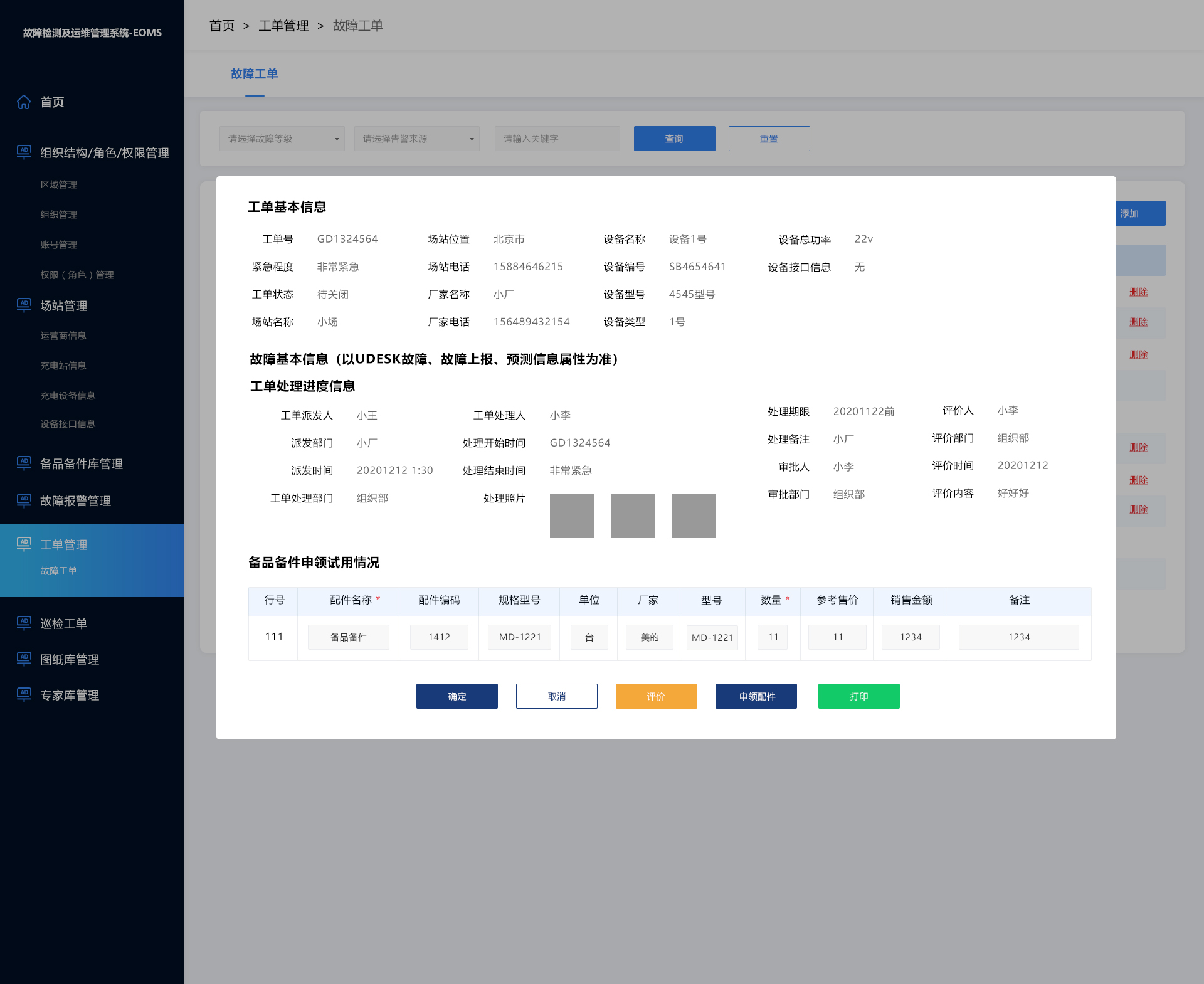The height and width of the screenshot is (984, 1204).
Task: Click the 请输入关键字 search field
Action: 557,139
